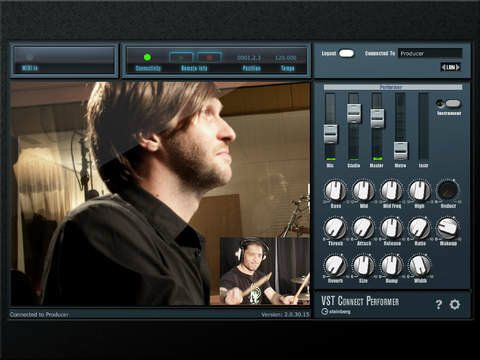
Task: Click the Connected To Producer field
Action: coord(430,53)
